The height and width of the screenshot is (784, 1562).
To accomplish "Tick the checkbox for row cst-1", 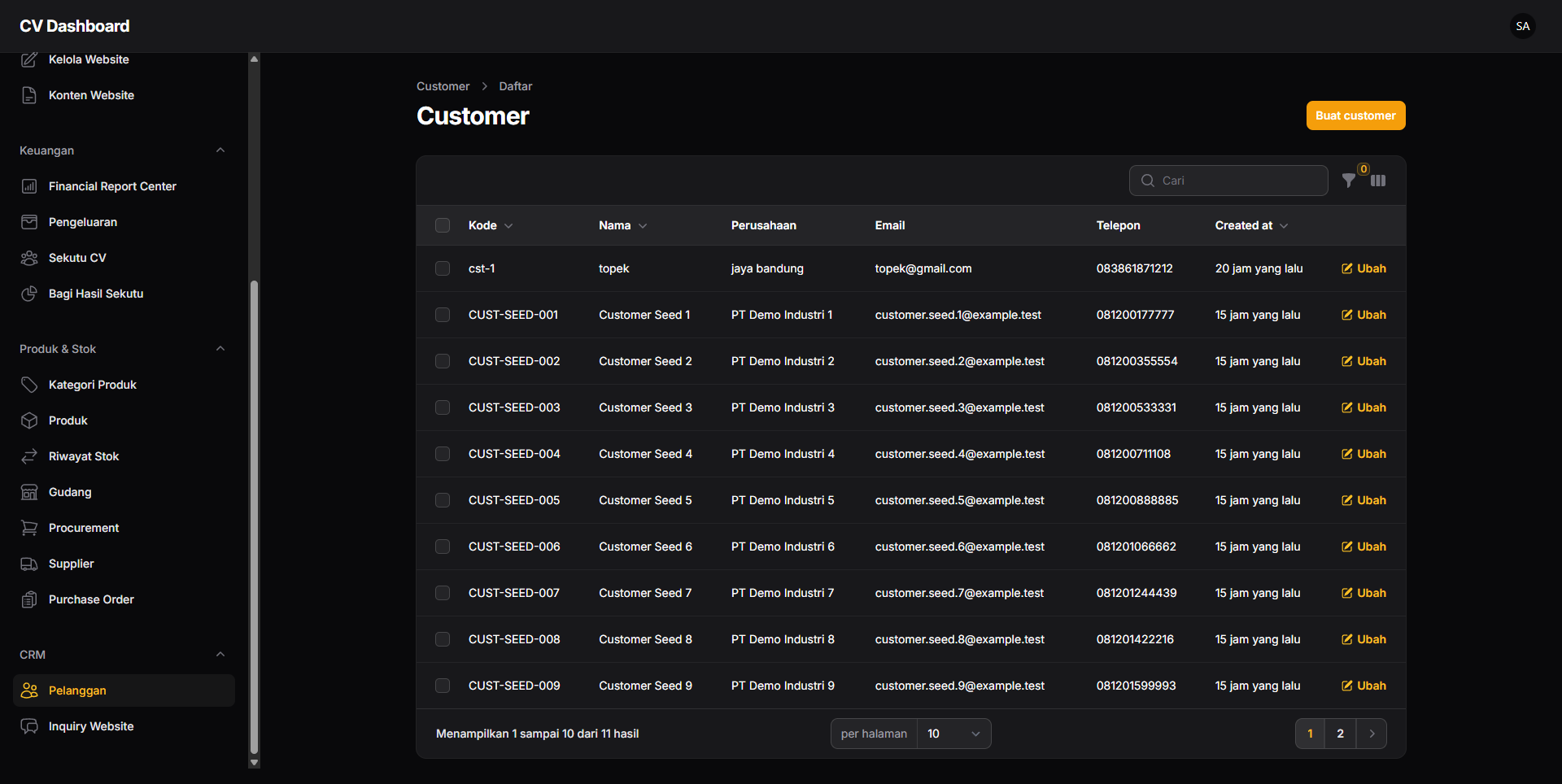I will pos(443,268).
